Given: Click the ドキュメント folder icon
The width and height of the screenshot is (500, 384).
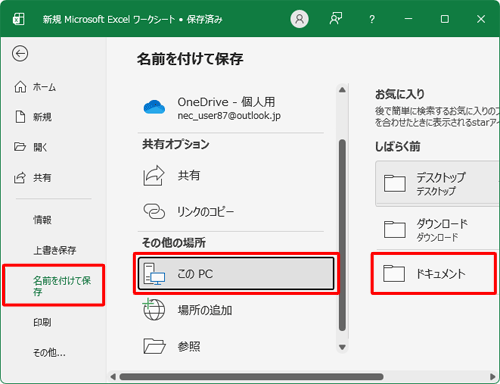Looking at the screenshot, I should pos(394,274).
